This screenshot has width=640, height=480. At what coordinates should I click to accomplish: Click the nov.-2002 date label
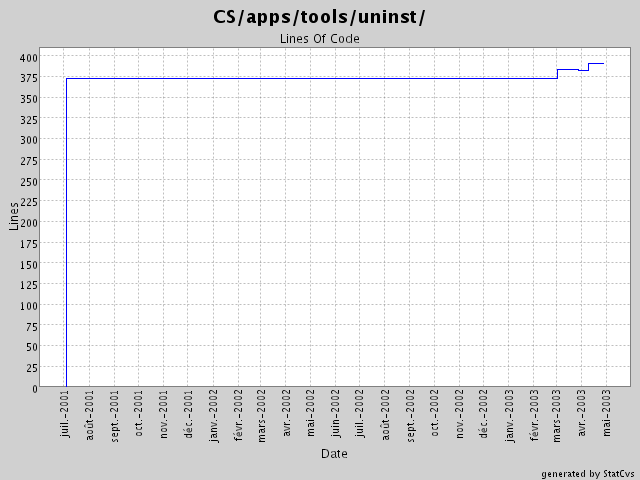tap(460, 414)
